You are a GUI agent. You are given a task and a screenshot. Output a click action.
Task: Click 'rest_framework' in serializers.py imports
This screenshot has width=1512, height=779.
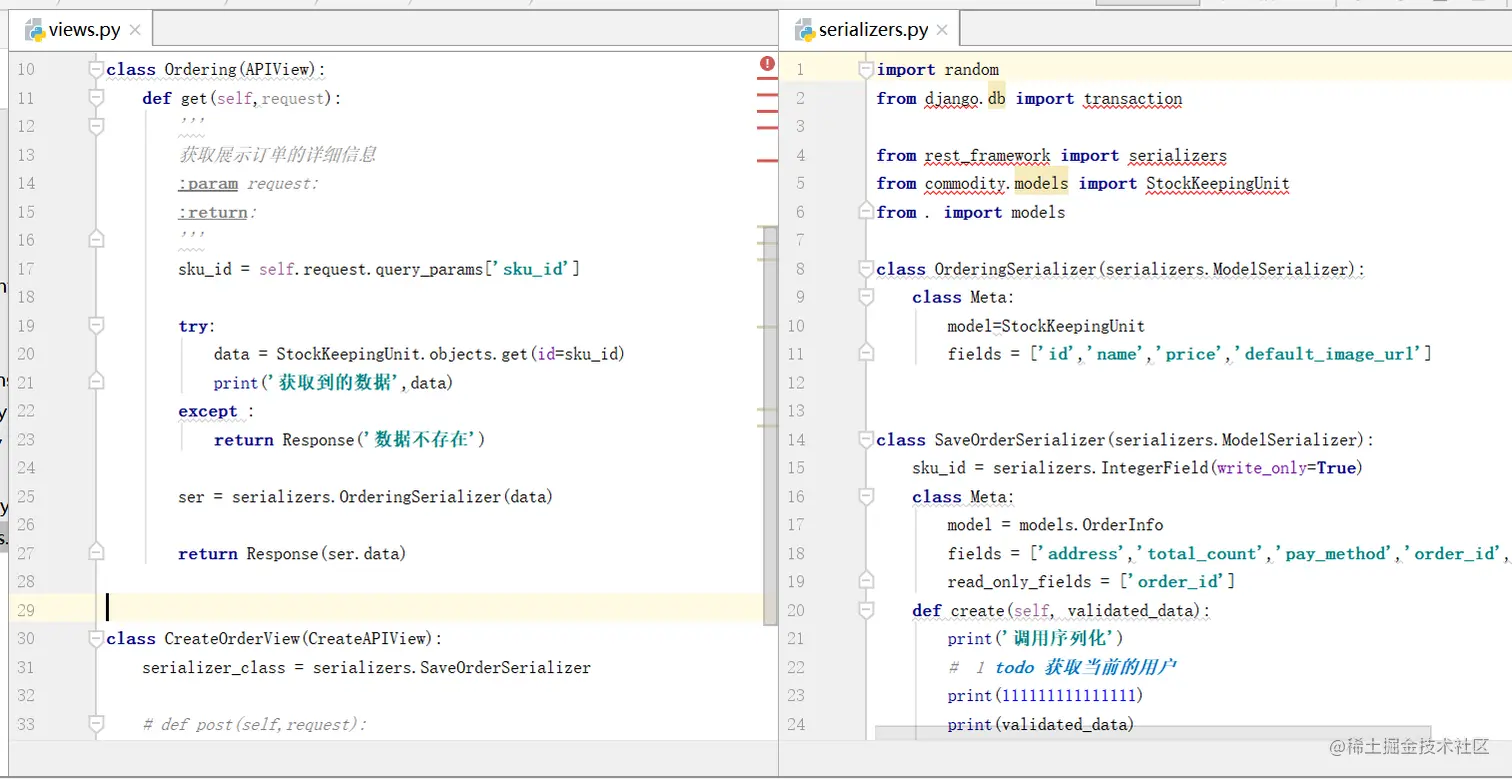pos(988,155)
